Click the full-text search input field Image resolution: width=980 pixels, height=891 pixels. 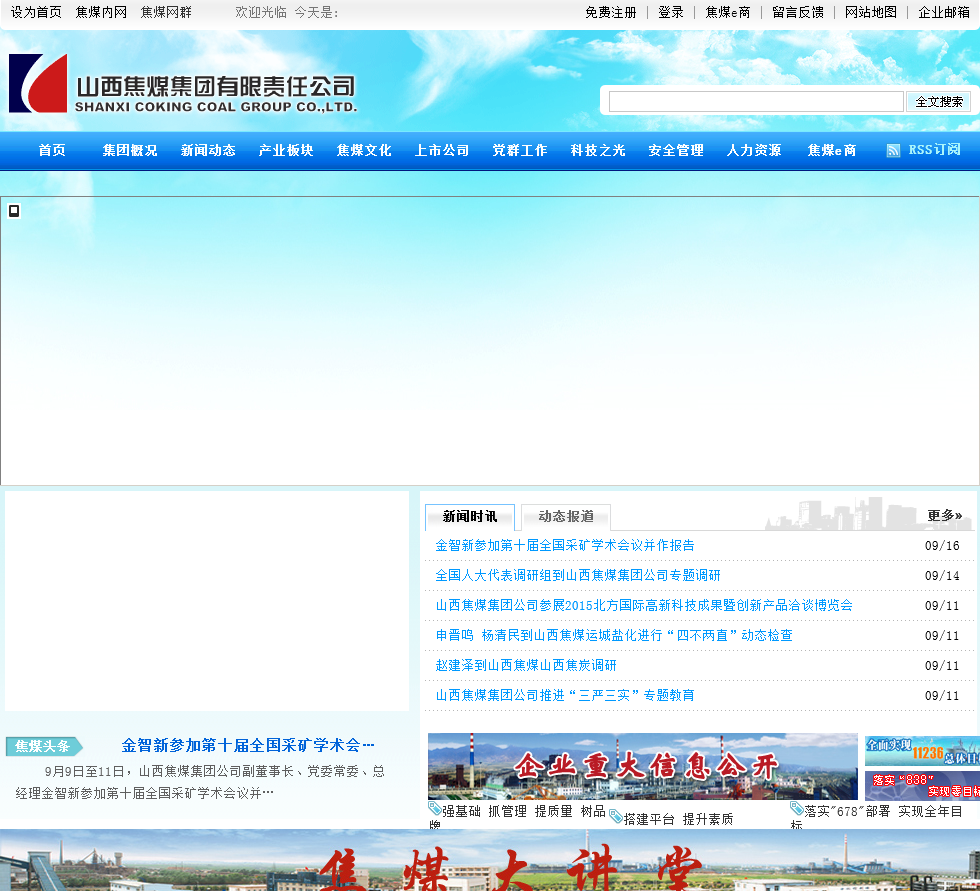pyautogui.click(x=756, y=101)
